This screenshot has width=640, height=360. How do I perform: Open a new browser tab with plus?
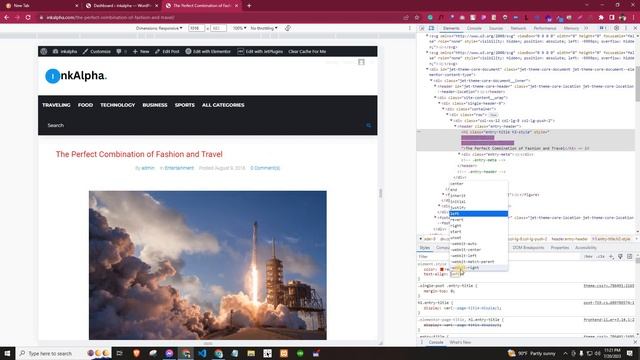(x=249, y=6)
